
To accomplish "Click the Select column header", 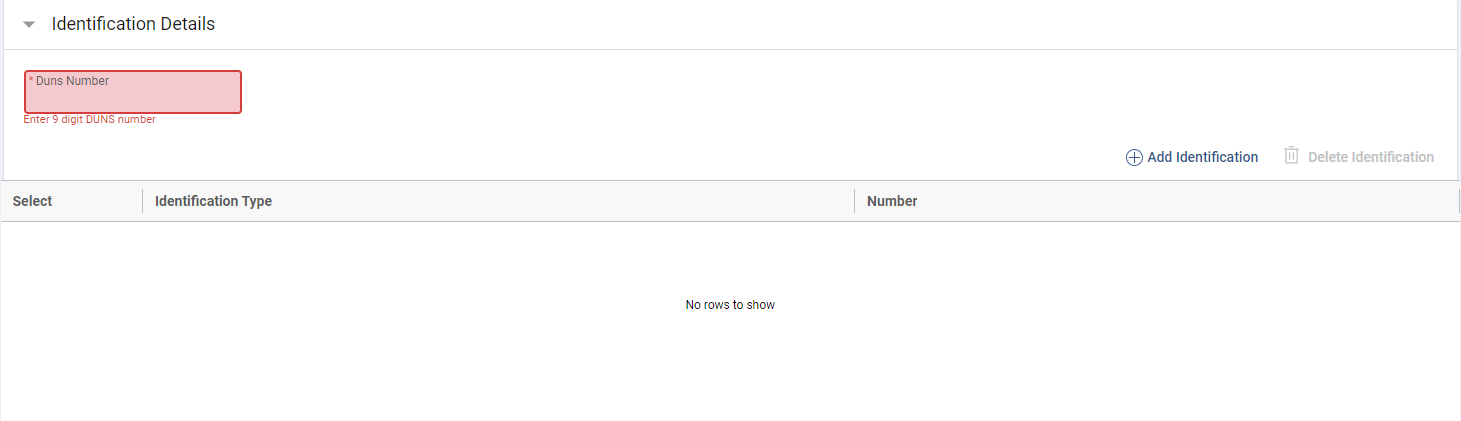I will click(33, 201).
